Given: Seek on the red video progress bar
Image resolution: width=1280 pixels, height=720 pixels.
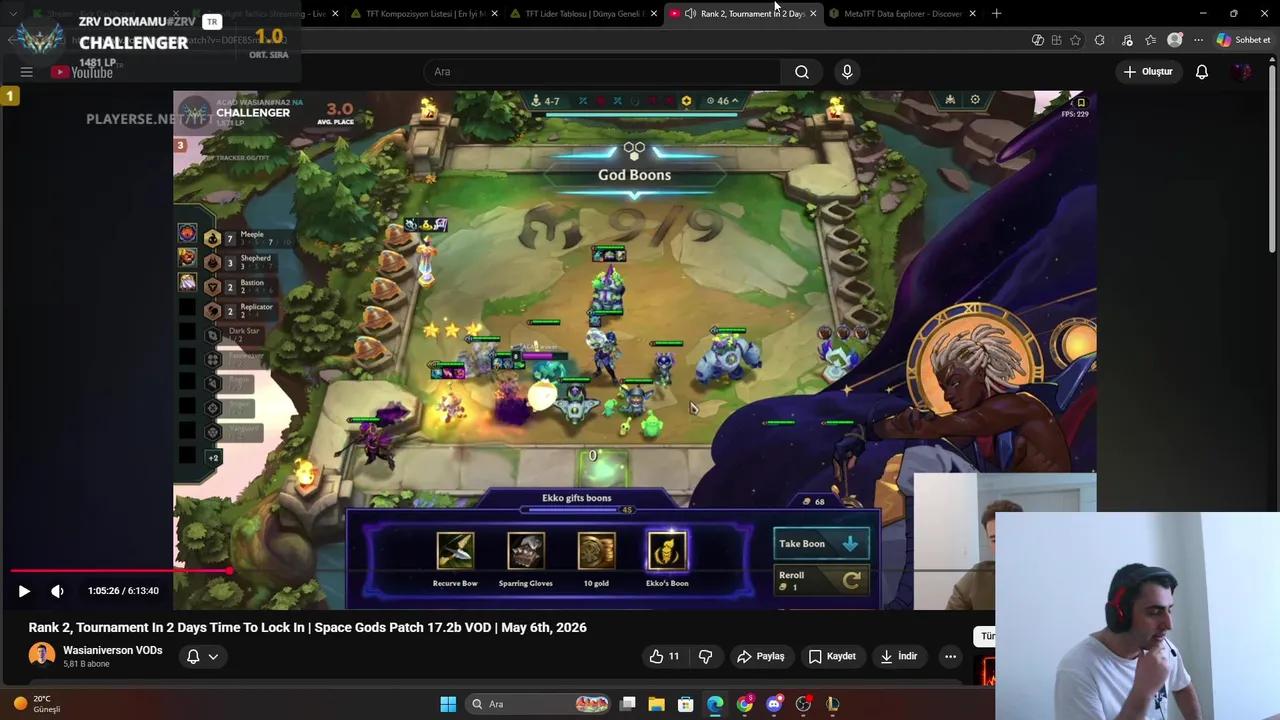Looking at the screenshot, I should [120, 571].
